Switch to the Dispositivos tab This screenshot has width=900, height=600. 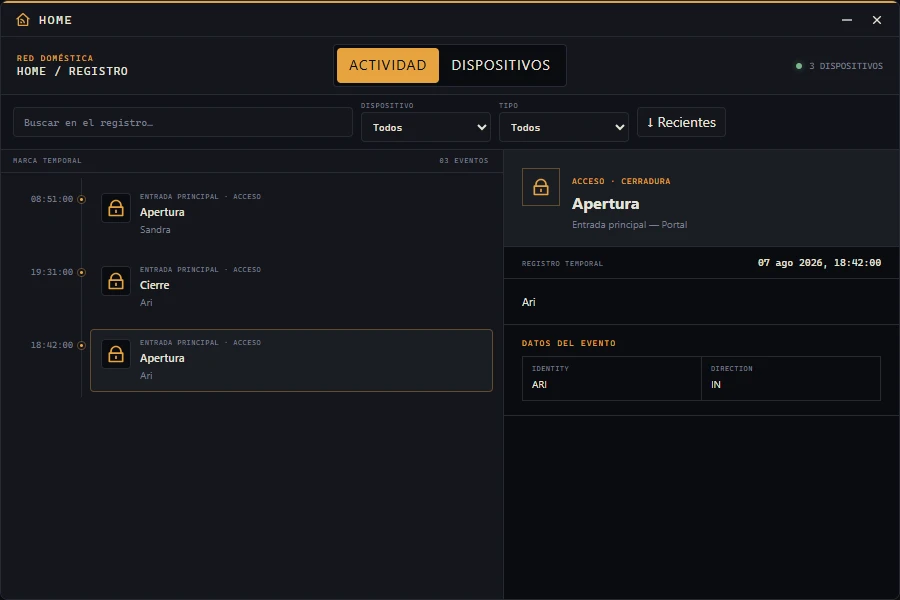click(501, 65)
